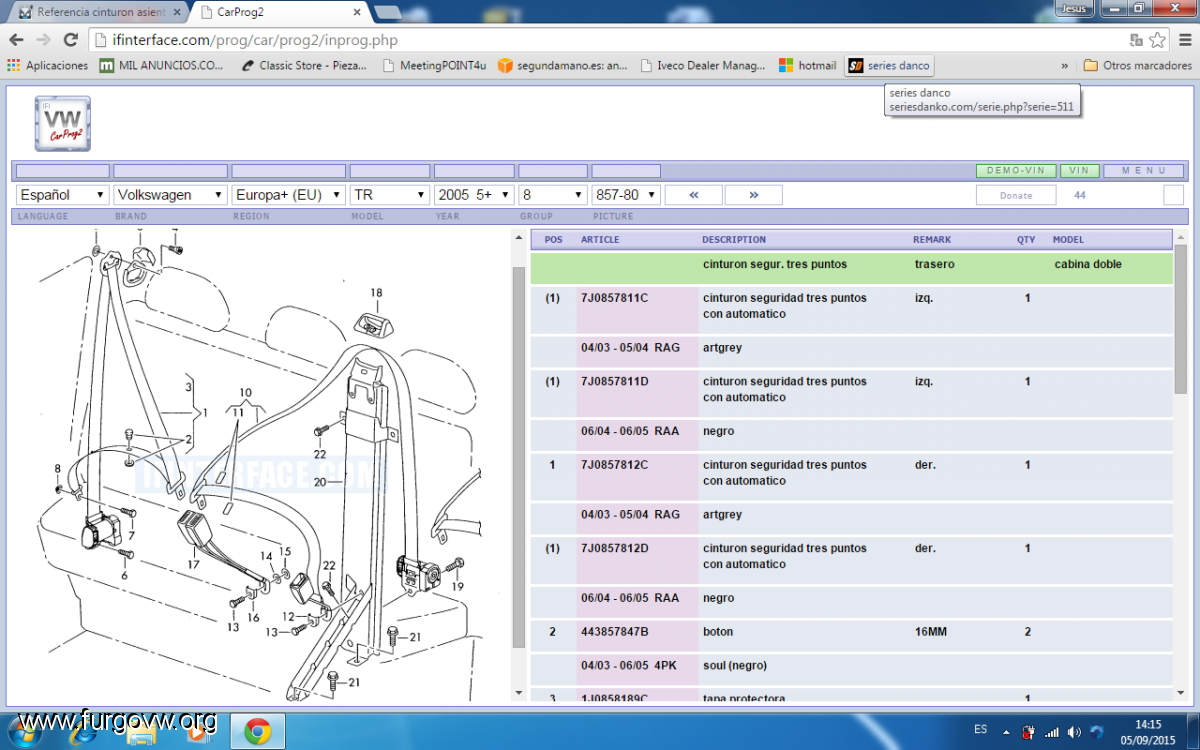Image resolution: width=1200 pixels, height=750 pixels.
Task: Bookmark this page with the star icon
Action: pyautogui.click(x=1157, y=40)
